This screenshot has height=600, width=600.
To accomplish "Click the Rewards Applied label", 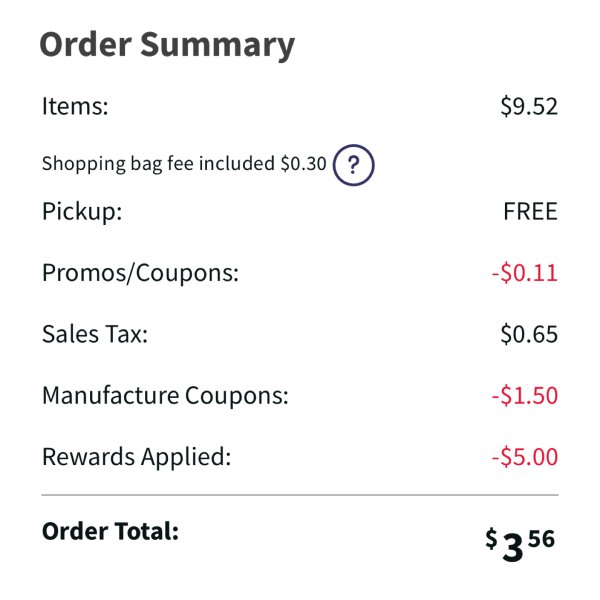I will point(137,457).
